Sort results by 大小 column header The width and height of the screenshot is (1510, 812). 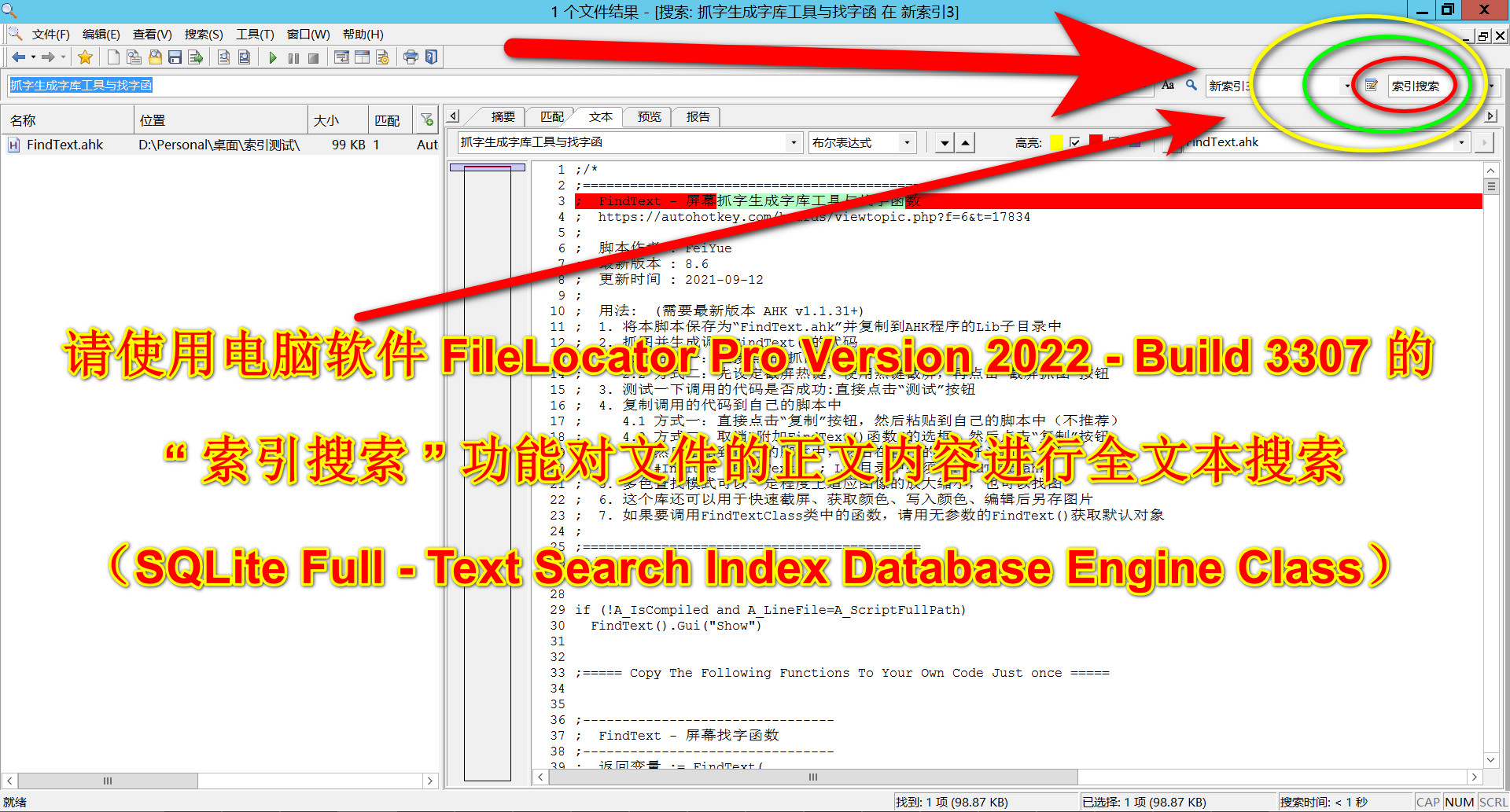(338, 120)
